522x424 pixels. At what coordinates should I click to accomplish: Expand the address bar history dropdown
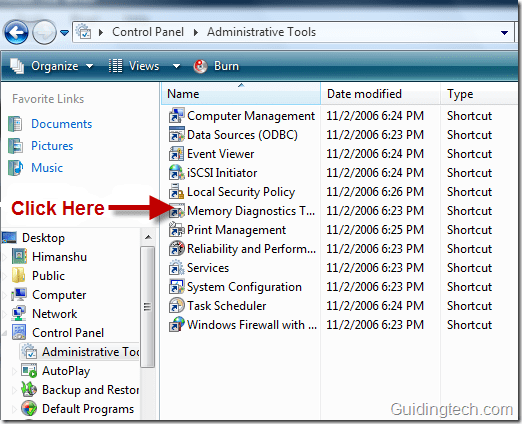click(504, 32)
